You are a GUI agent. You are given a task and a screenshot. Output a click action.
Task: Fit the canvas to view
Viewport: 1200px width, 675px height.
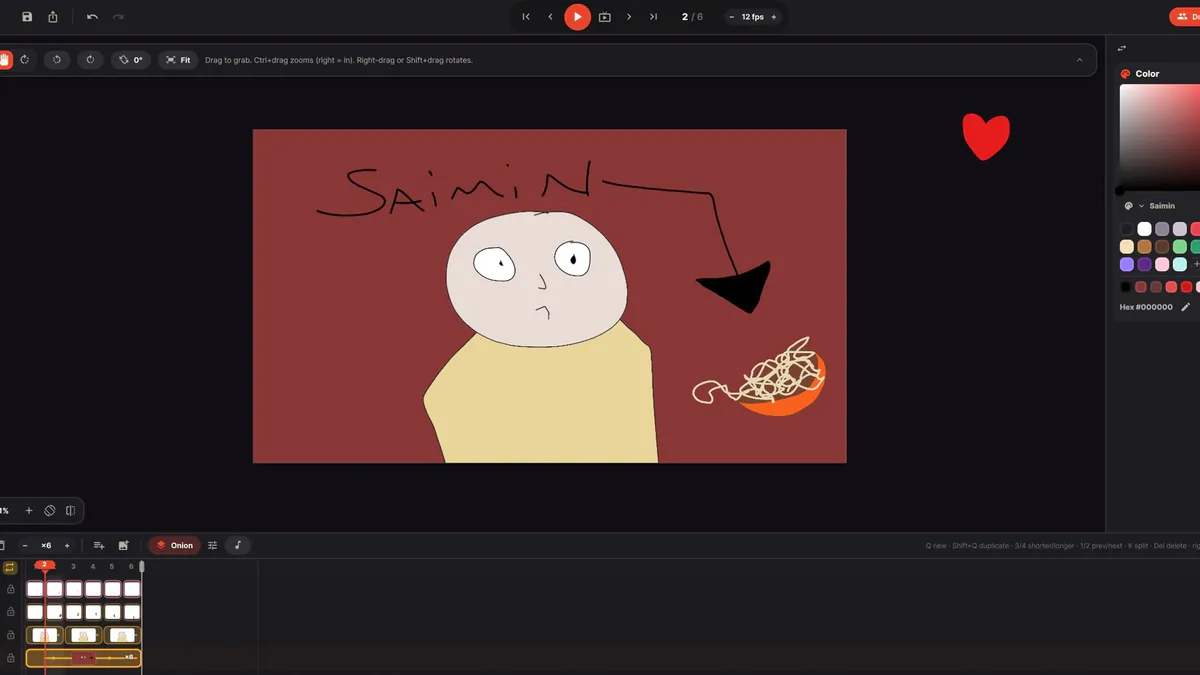tap(178, 60)
